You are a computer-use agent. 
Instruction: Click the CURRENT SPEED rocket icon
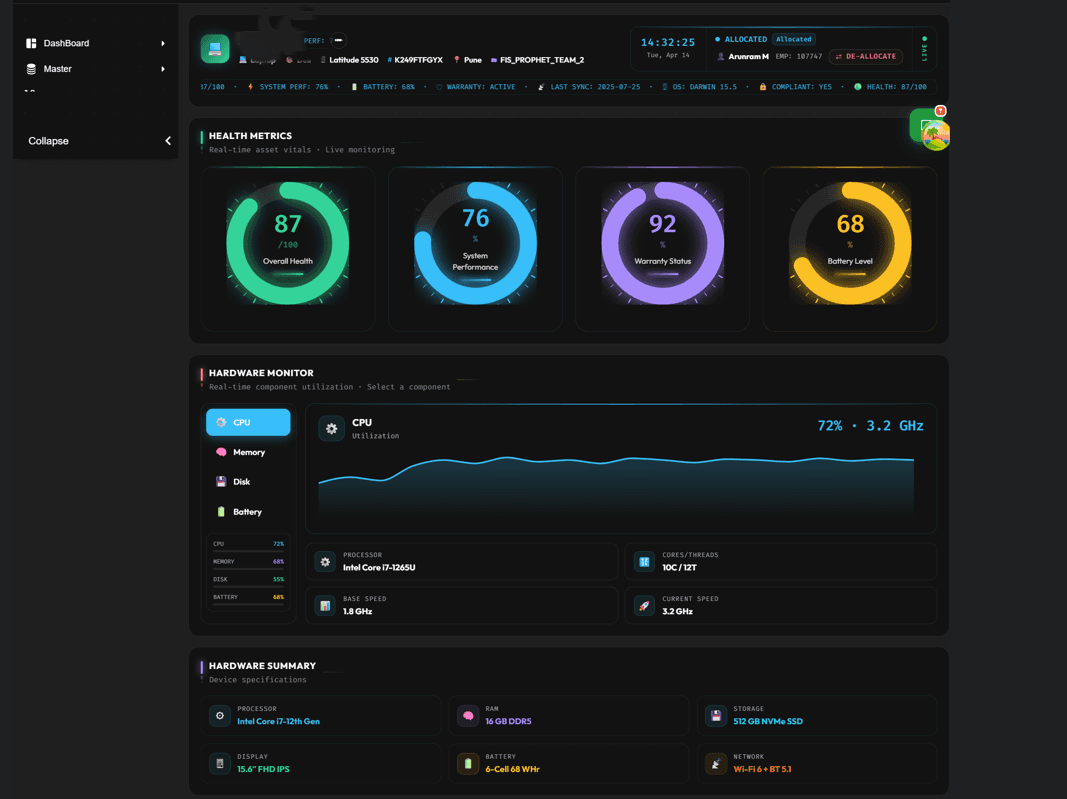point(644,606)
